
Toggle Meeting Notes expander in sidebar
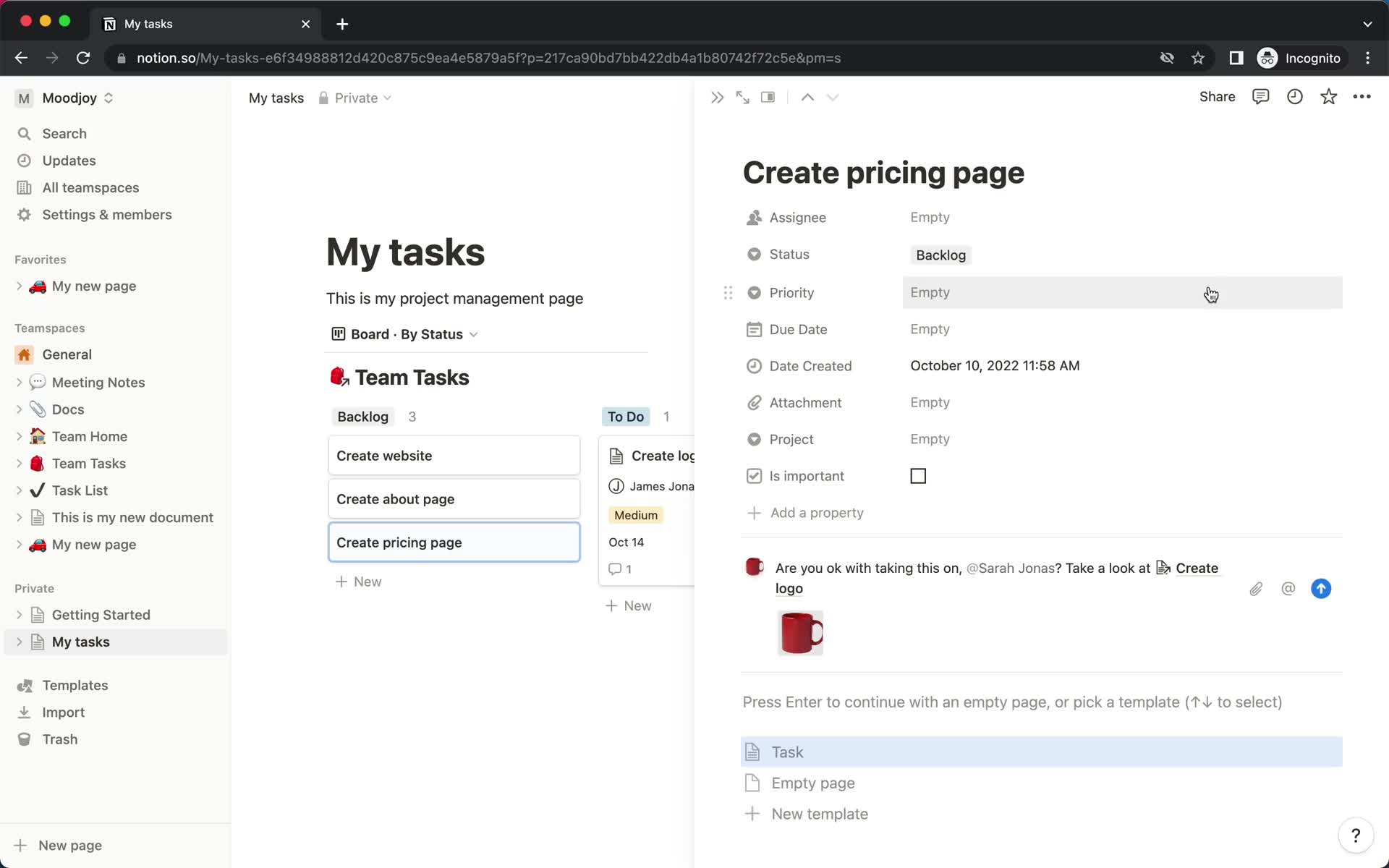click(x=19, y=382)
